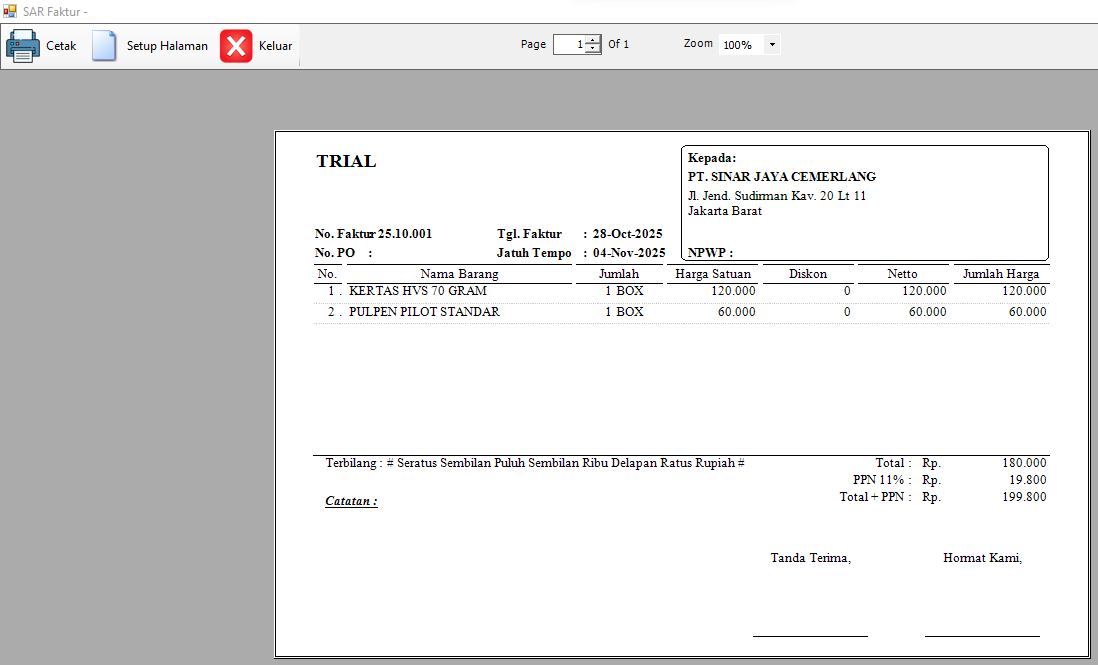The image size is (1098, 665).
Task: Select the PULPEN PILOT STANDAR row
Action: pos(424,312)
